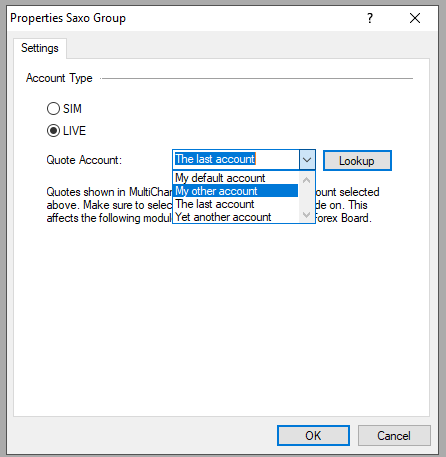This screenshot has width=446, height=457.
Task: Click the help question mark icon
Action: [x=370, y=18]
